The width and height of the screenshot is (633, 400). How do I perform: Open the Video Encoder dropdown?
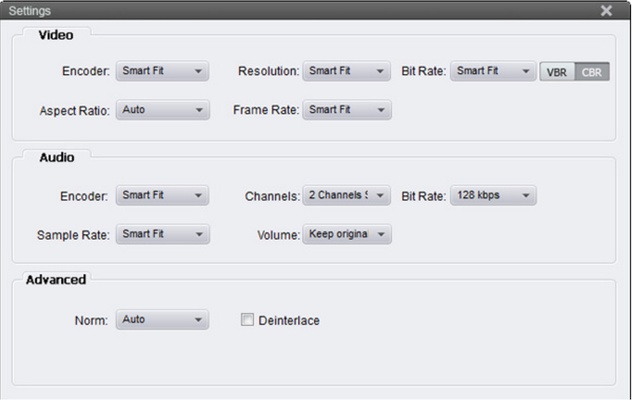pyautogui.click(x=162, y=71)
